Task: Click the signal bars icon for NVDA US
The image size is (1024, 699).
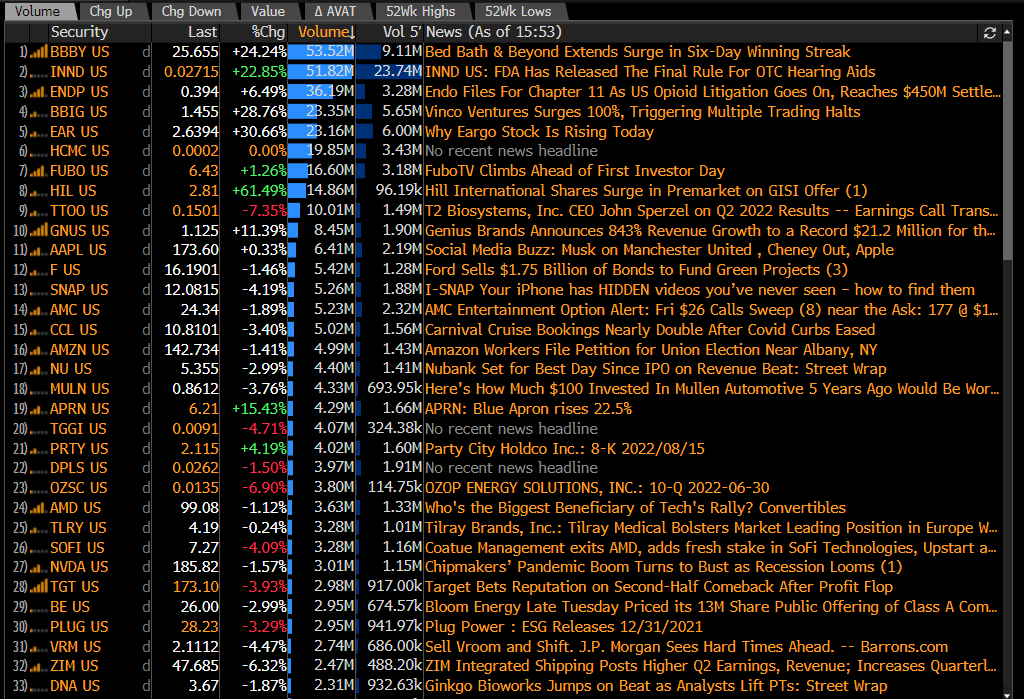Action: [x=39, y=568]
